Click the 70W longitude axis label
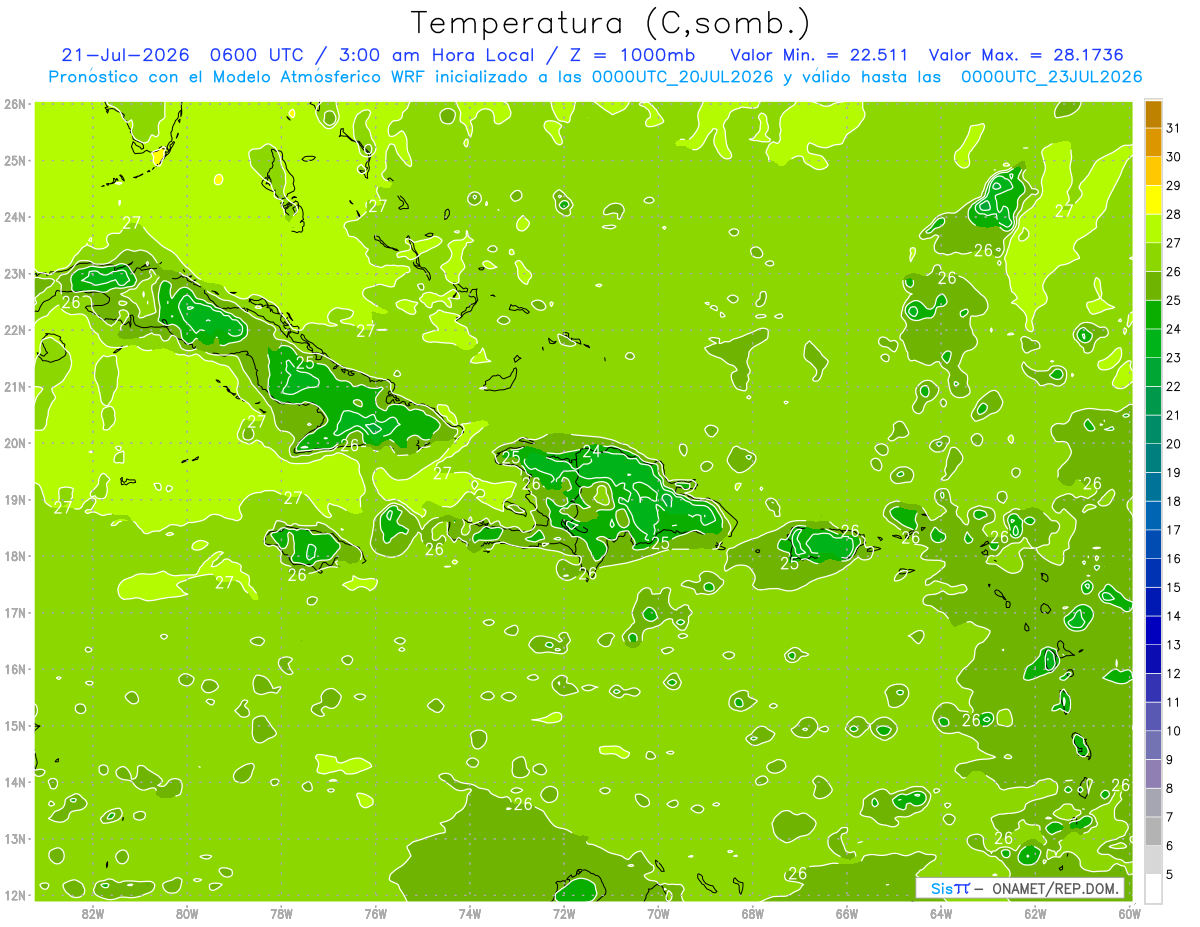The width and height of the screenshot is (1200, 927). pyautogui.click(x=658, y=913)
